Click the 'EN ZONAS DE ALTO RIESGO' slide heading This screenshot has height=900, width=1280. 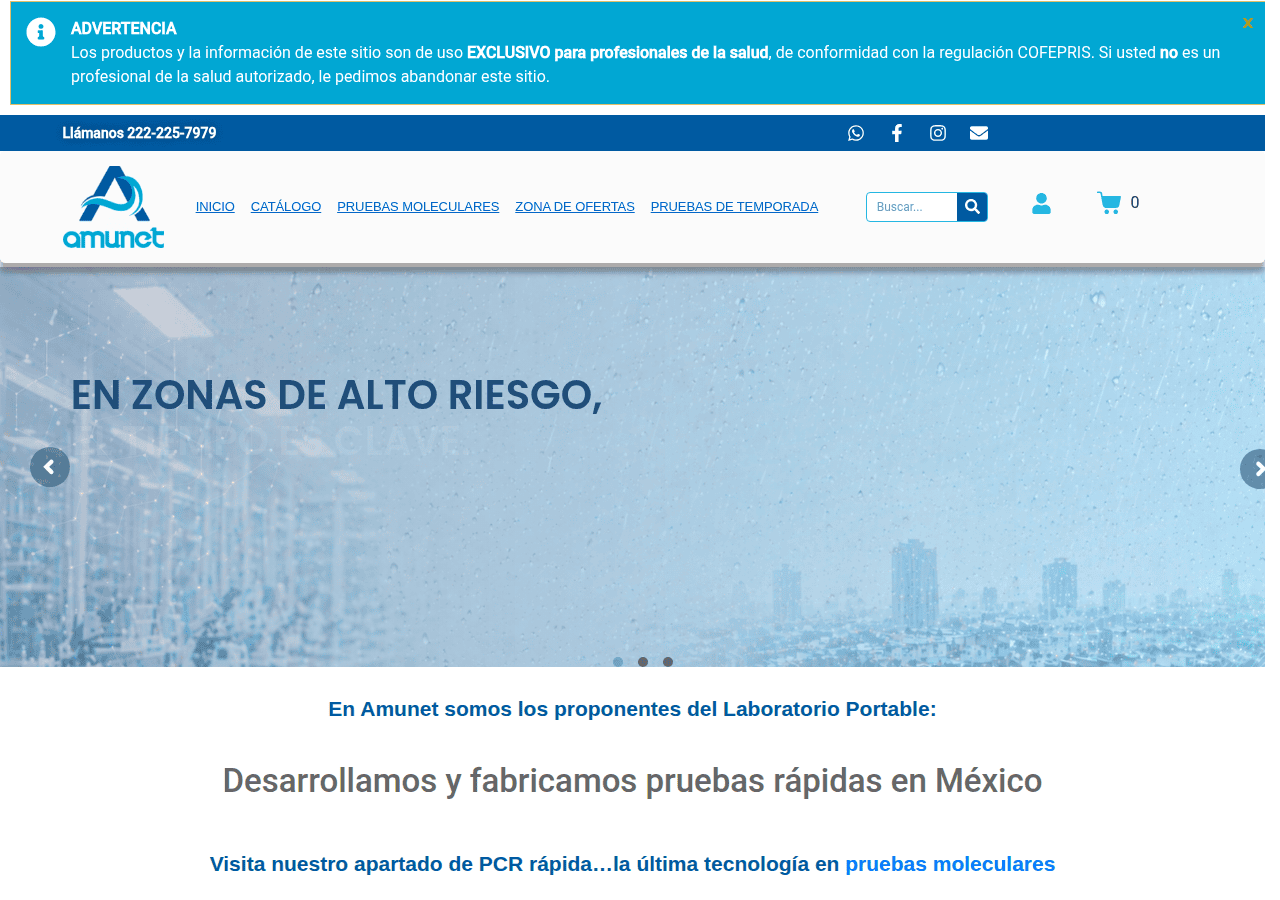coord(336,396)
